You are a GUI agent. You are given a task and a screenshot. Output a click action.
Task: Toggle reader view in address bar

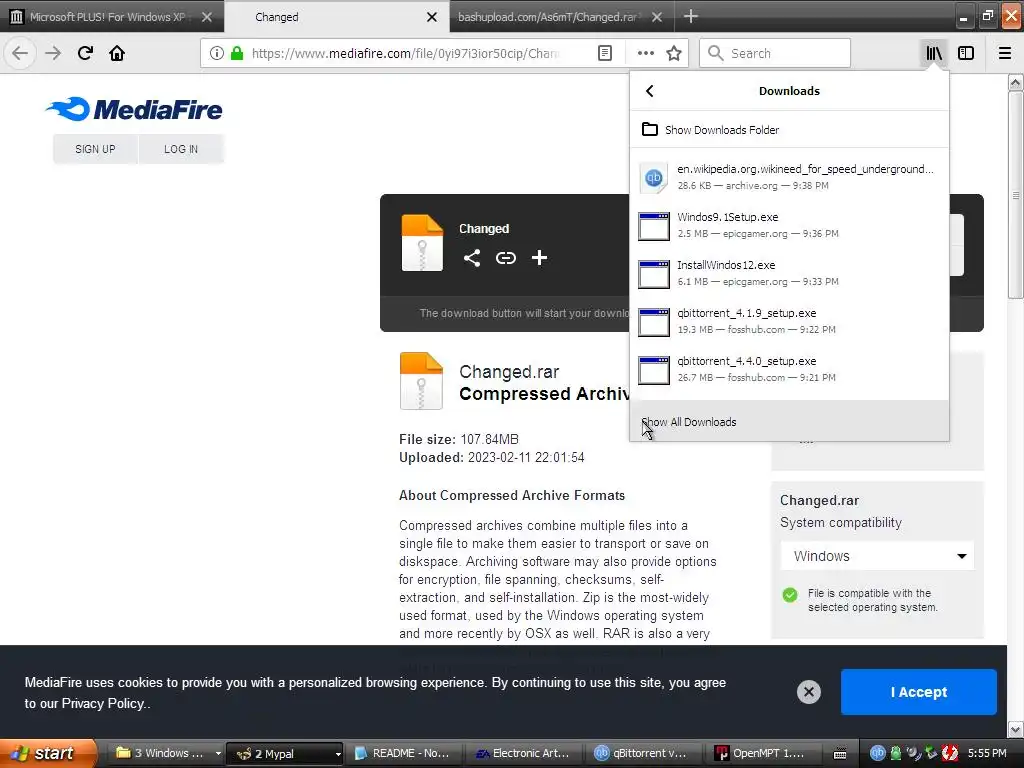click(x=605, y=53)
